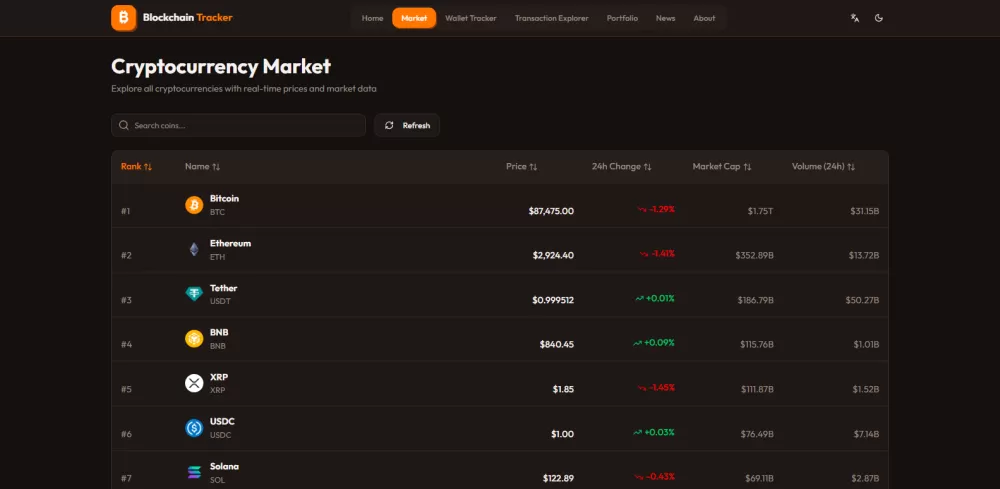Sort table by 24h Change column
Screen dimensions: 1000x489
click(x=622, y=166)
